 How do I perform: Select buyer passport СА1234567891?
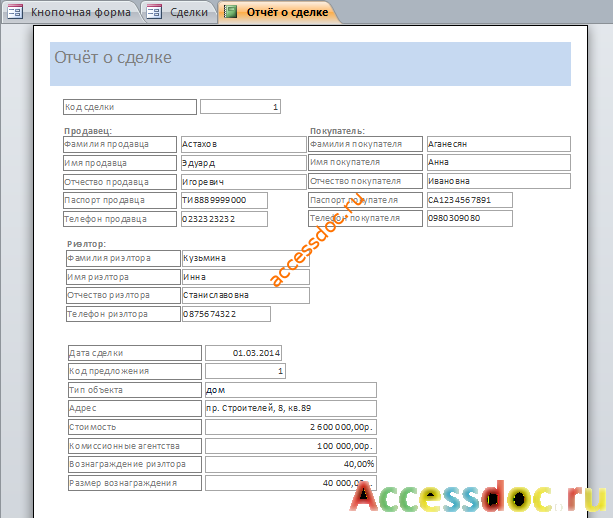470,200
